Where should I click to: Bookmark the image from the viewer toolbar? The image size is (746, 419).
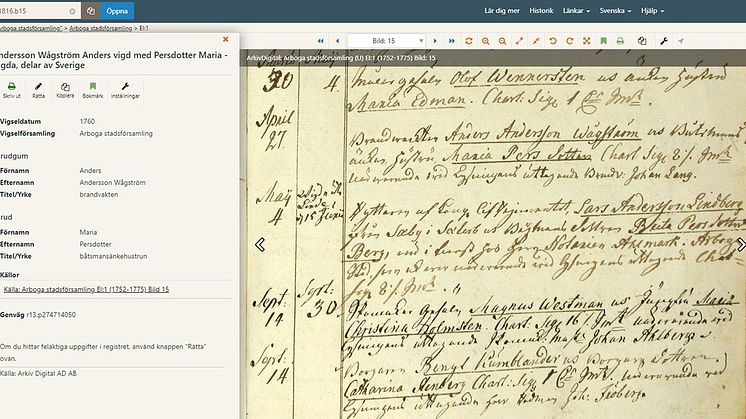tap(603, 41)
